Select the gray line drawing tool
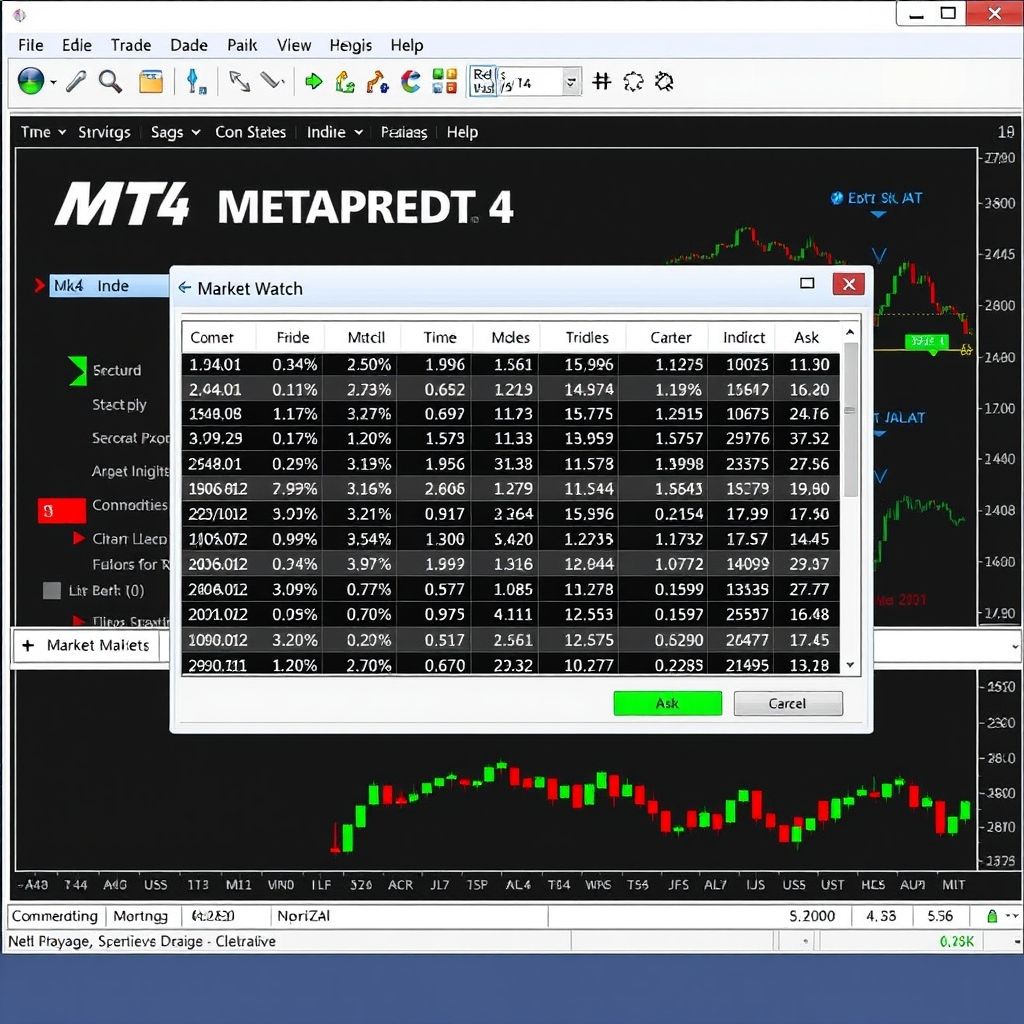The width and height of the screenshot is (1024, 1024). tap(272, 80)
